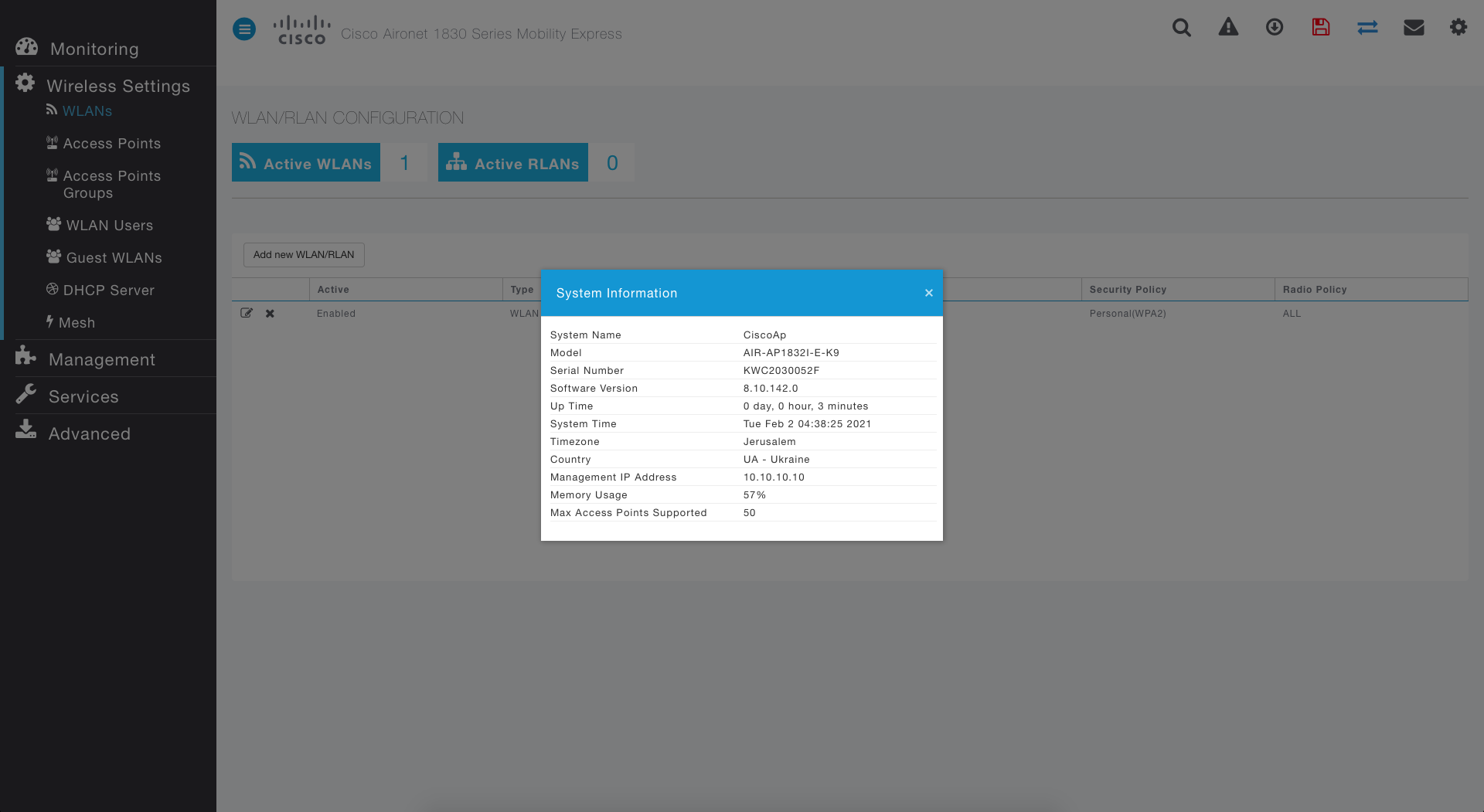Click serial number KWC2030052F

(781, 371)
